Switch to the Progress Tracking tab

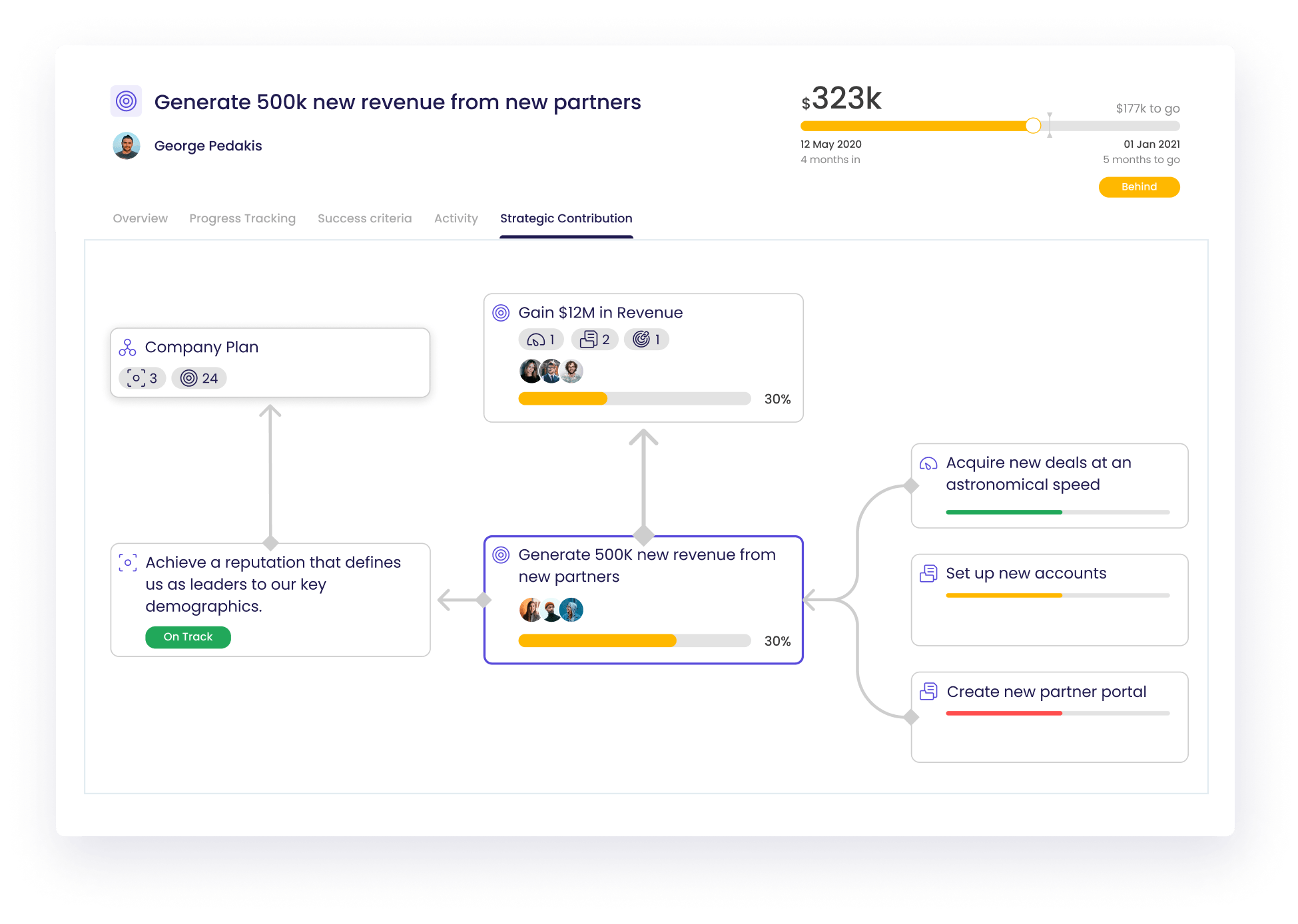point(242,218)
